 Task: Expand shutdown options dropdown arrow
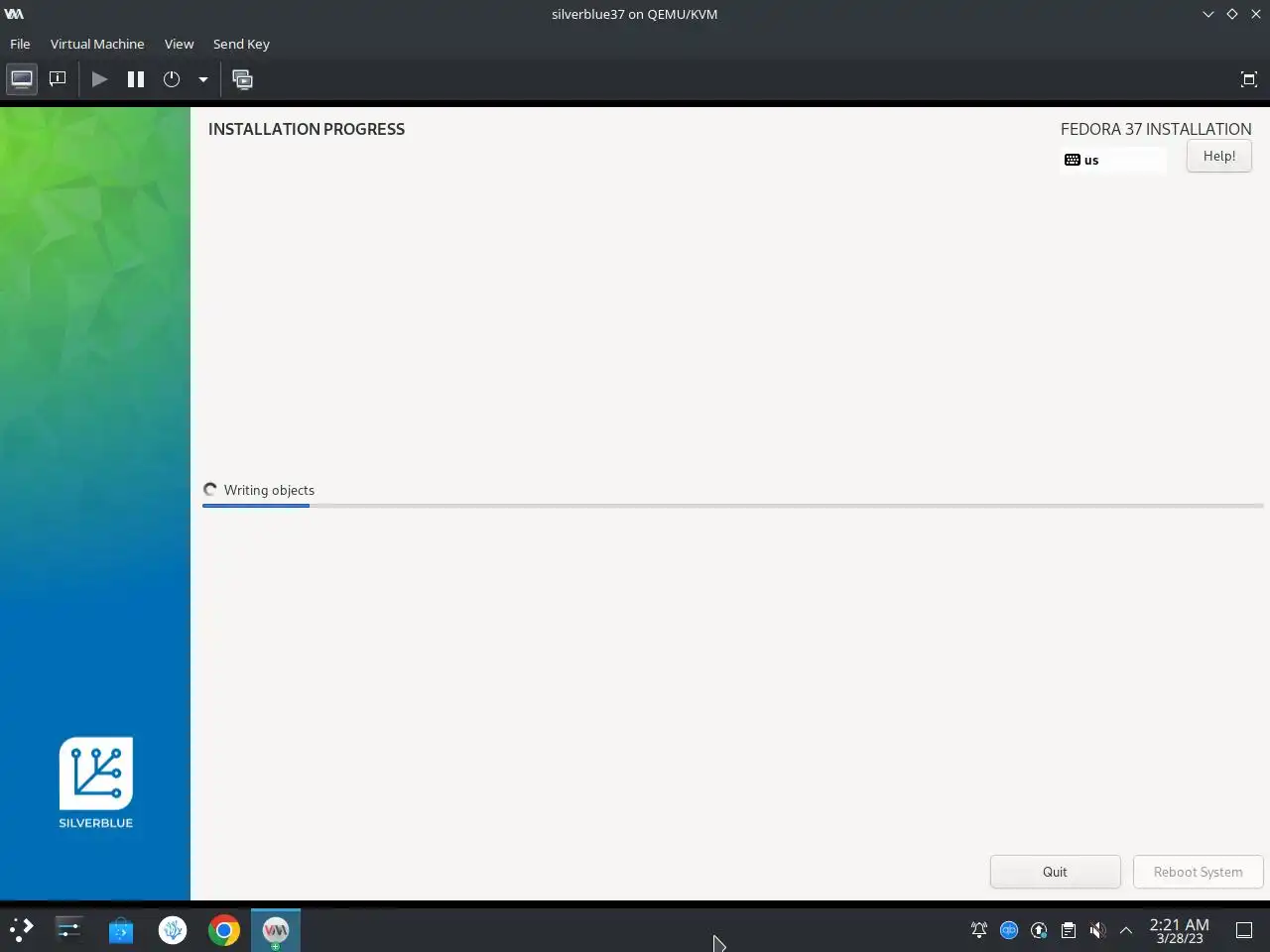point(202,79)
